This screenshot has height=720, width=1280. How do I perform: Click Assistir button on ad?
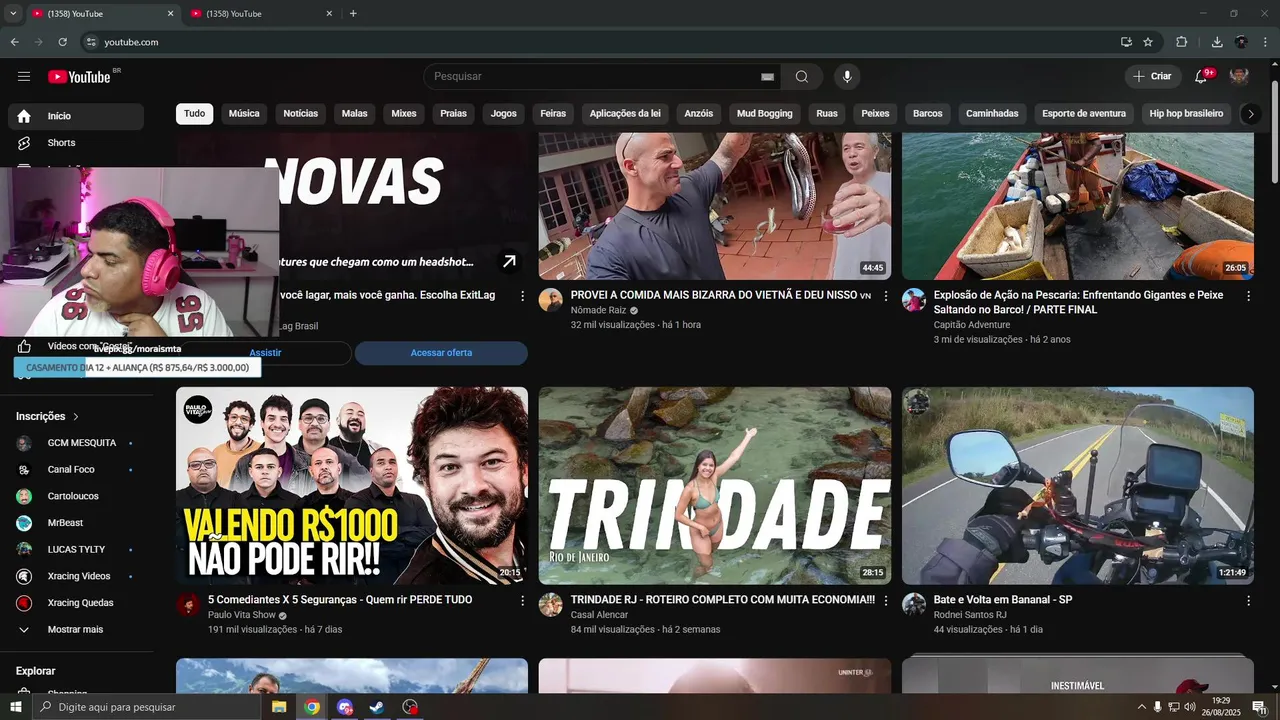pos(265,353)
